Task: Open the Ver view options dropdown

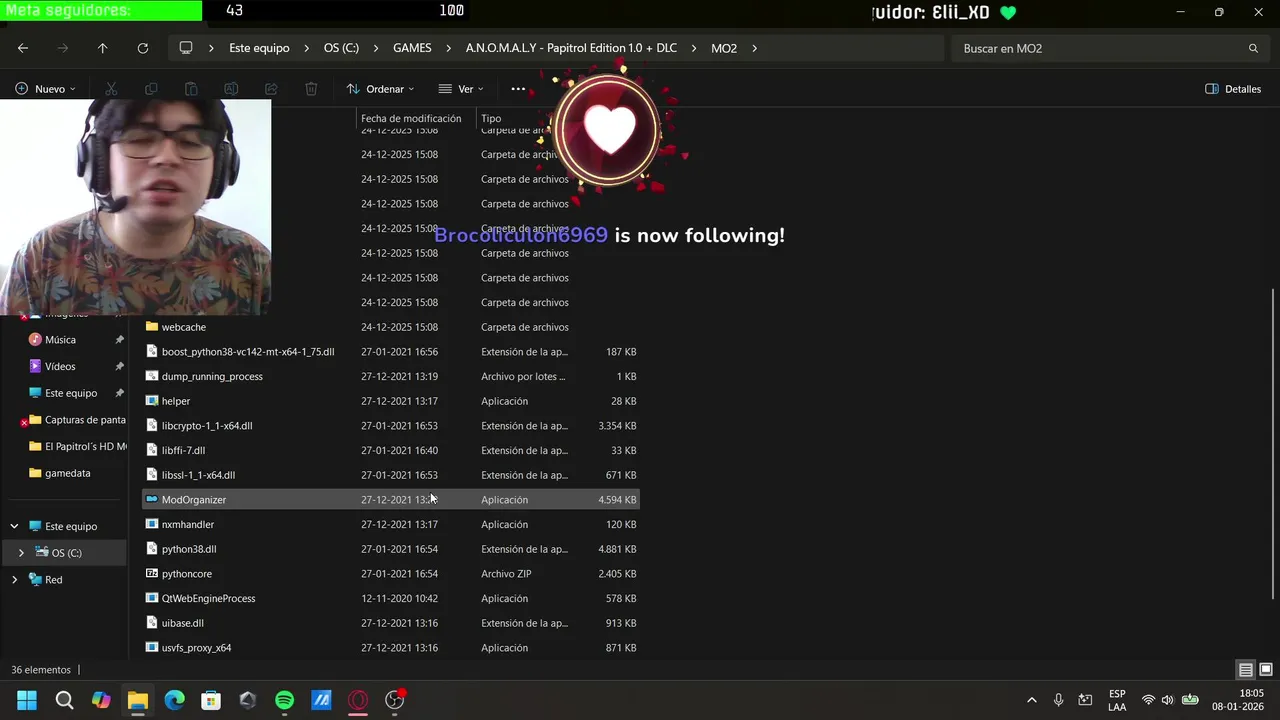Action: pyautogui.click(x=461, y=89)
